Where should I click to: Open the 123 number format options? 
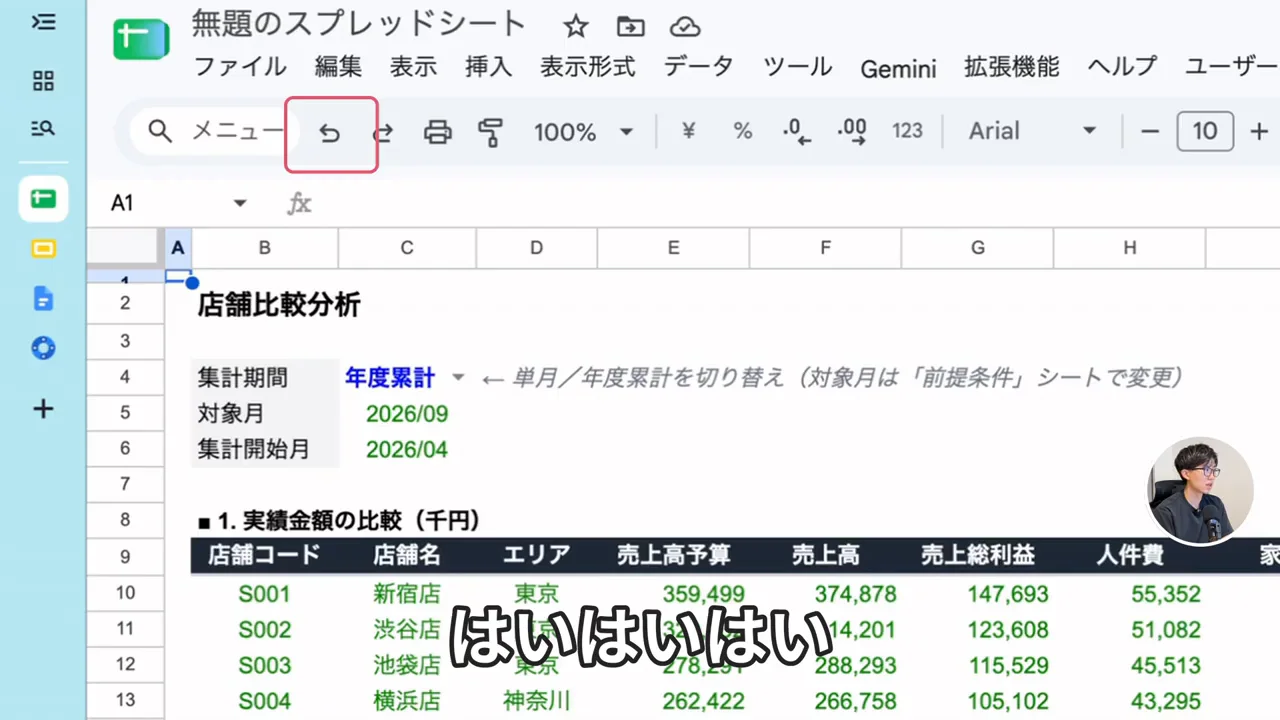(x=907, y=131)
